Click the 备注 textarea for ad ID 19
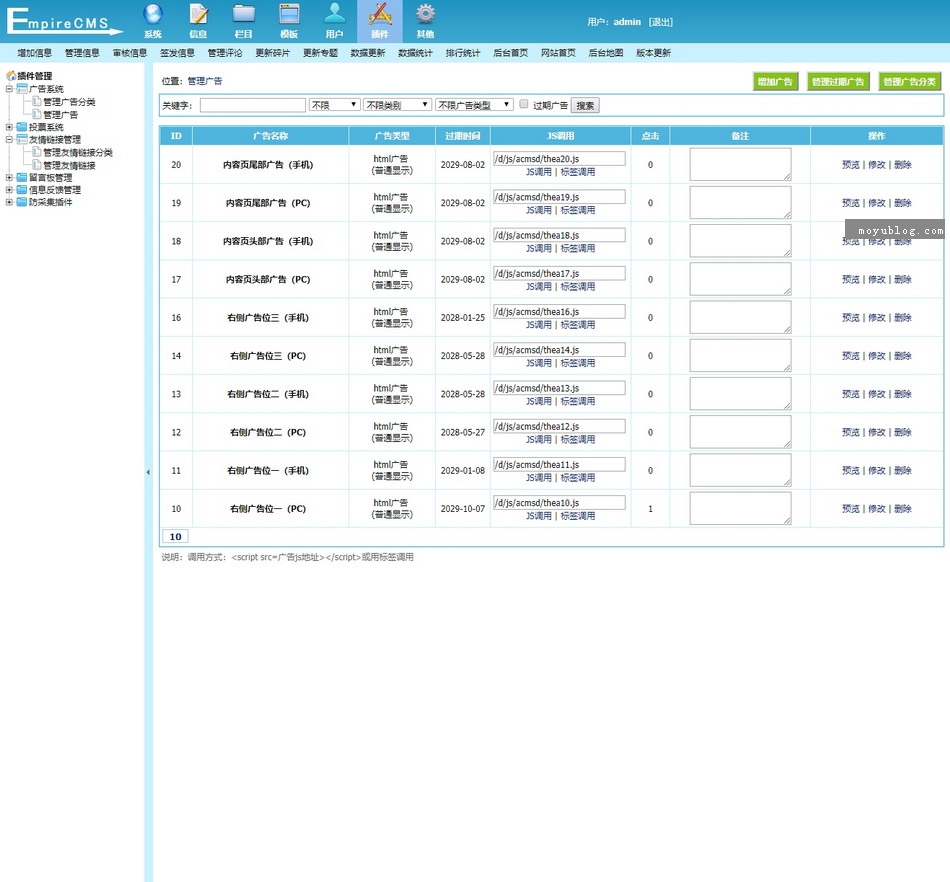 tap(740, 202)
